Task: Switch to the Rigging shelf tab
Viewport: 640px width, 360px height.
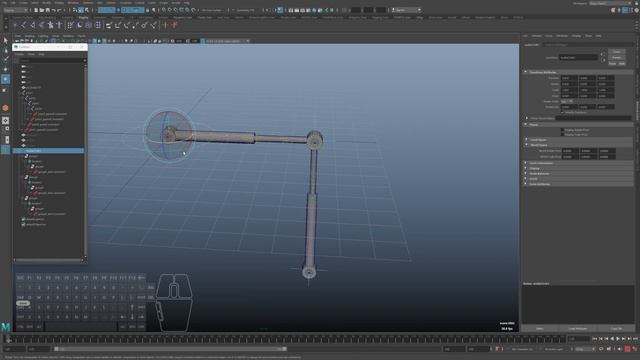Action: click(83, 18)
